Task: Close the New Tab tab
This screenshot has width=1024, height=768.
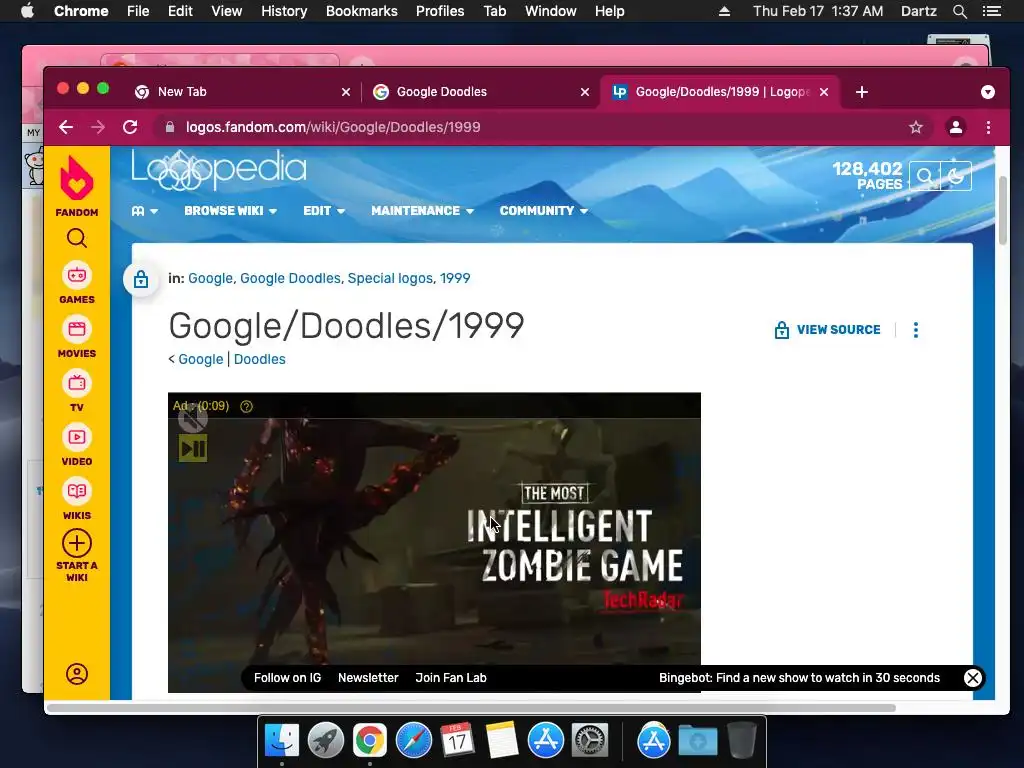Action: [x=346, y=92]
